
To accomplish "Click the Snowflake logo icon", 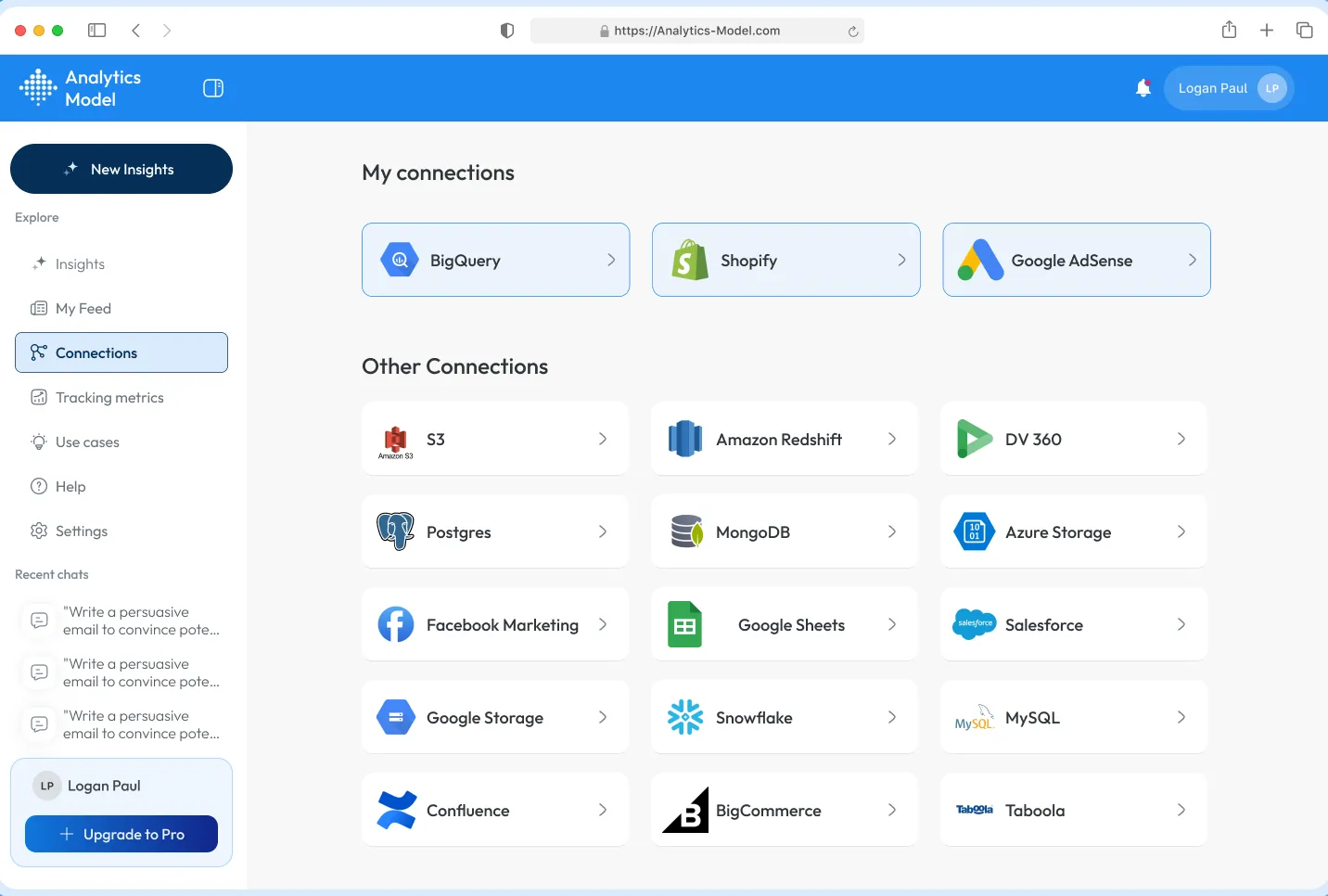I will click(x=685, y=717).
